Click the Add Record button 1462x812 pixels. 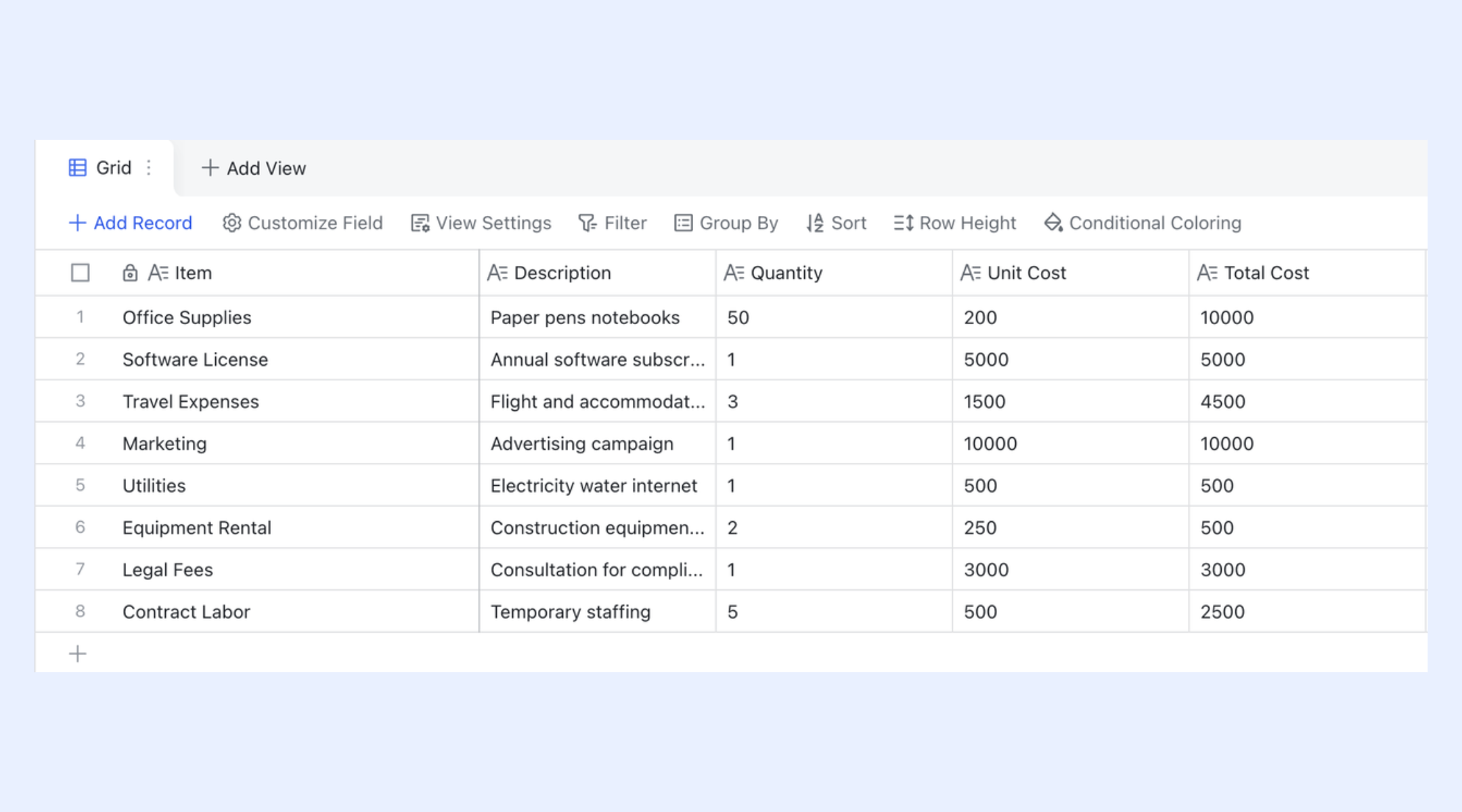[131, 223]
